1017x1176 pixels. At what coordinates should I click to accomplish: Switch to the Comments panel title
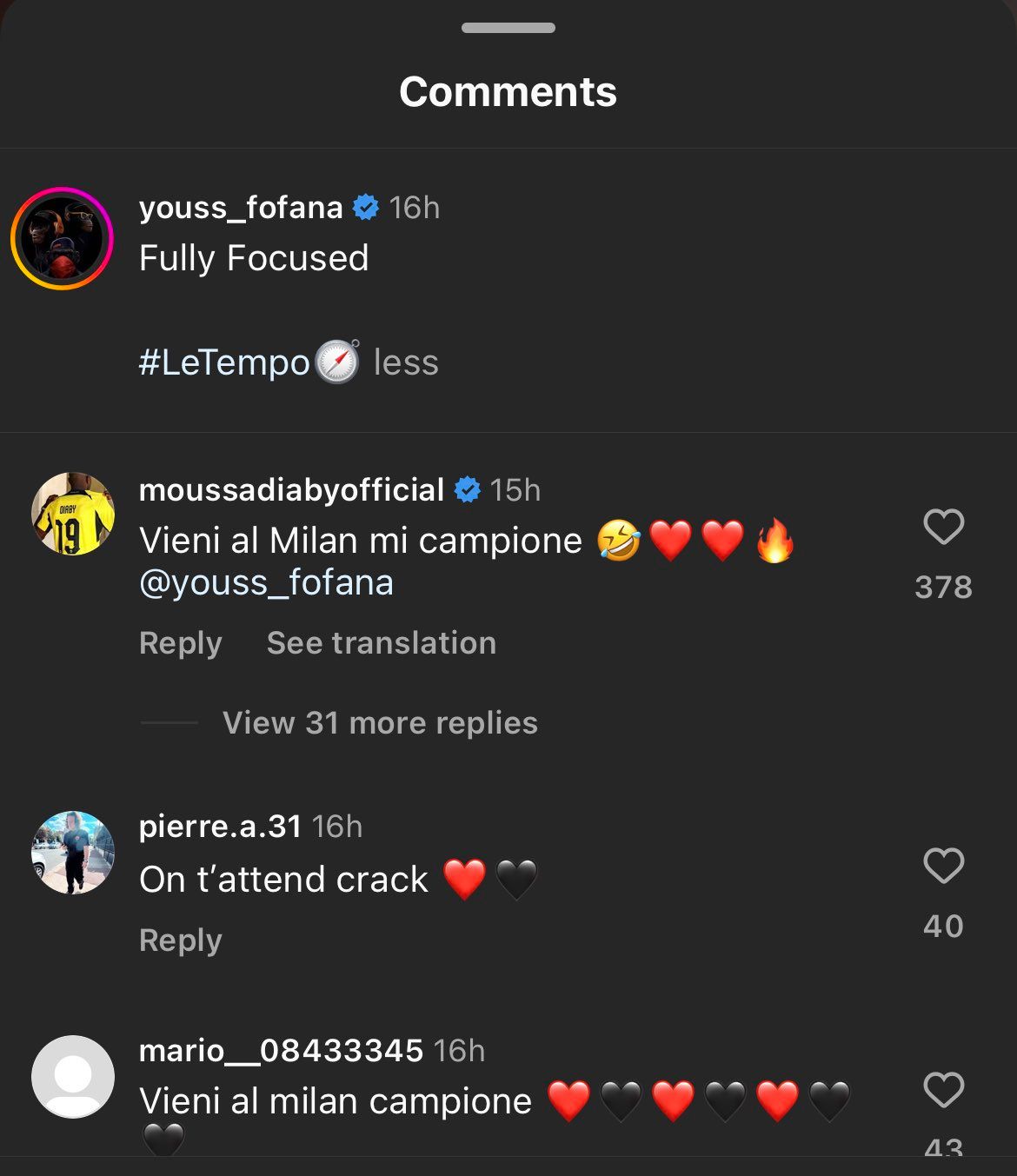click(x=508, y=91)
